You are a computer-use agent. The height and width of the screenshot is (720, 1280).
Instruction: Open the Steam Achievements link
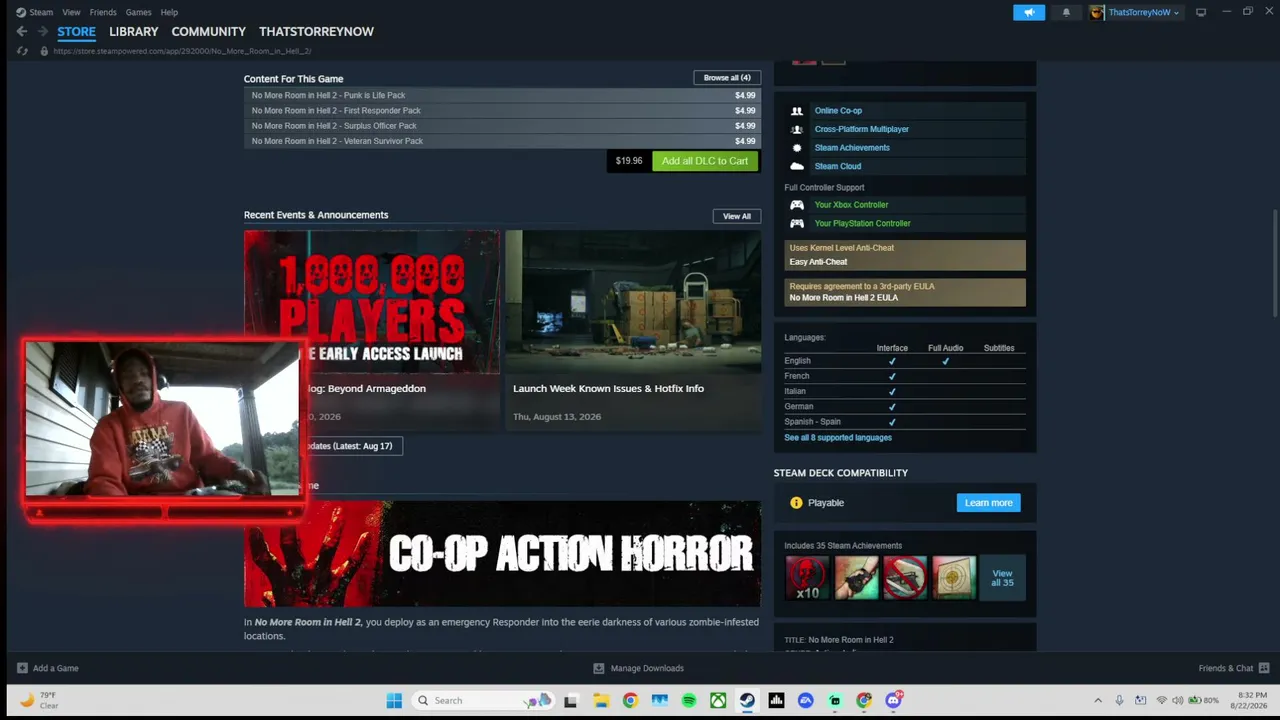click(x=852, y=148)
